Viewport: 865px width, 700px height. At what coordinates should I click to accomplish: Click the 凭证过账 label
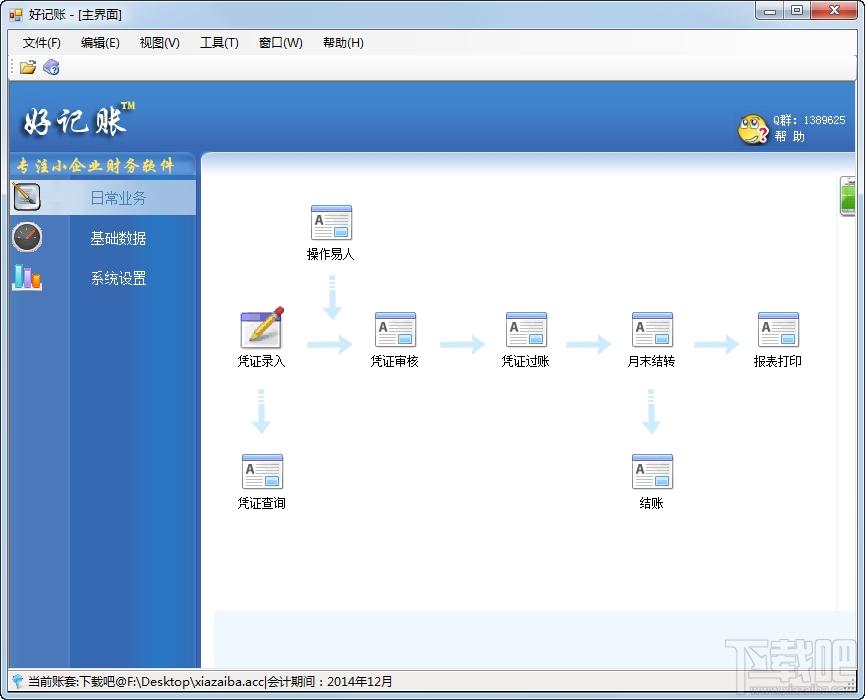[x=525, y=361]
